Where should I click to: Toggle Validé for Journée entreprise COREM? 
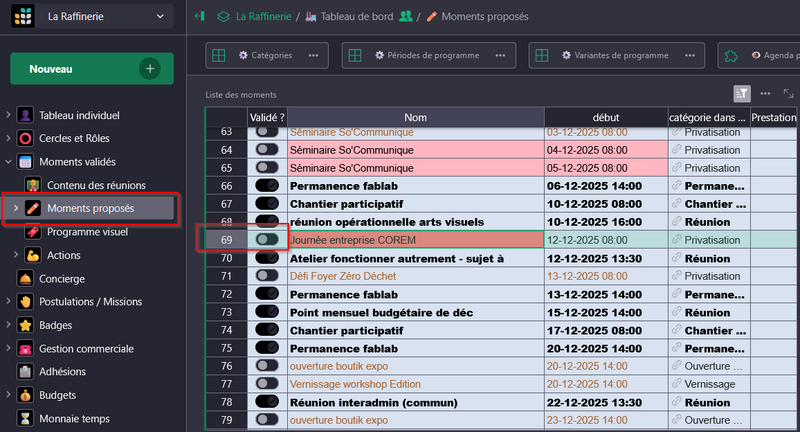tap(267, 239)
